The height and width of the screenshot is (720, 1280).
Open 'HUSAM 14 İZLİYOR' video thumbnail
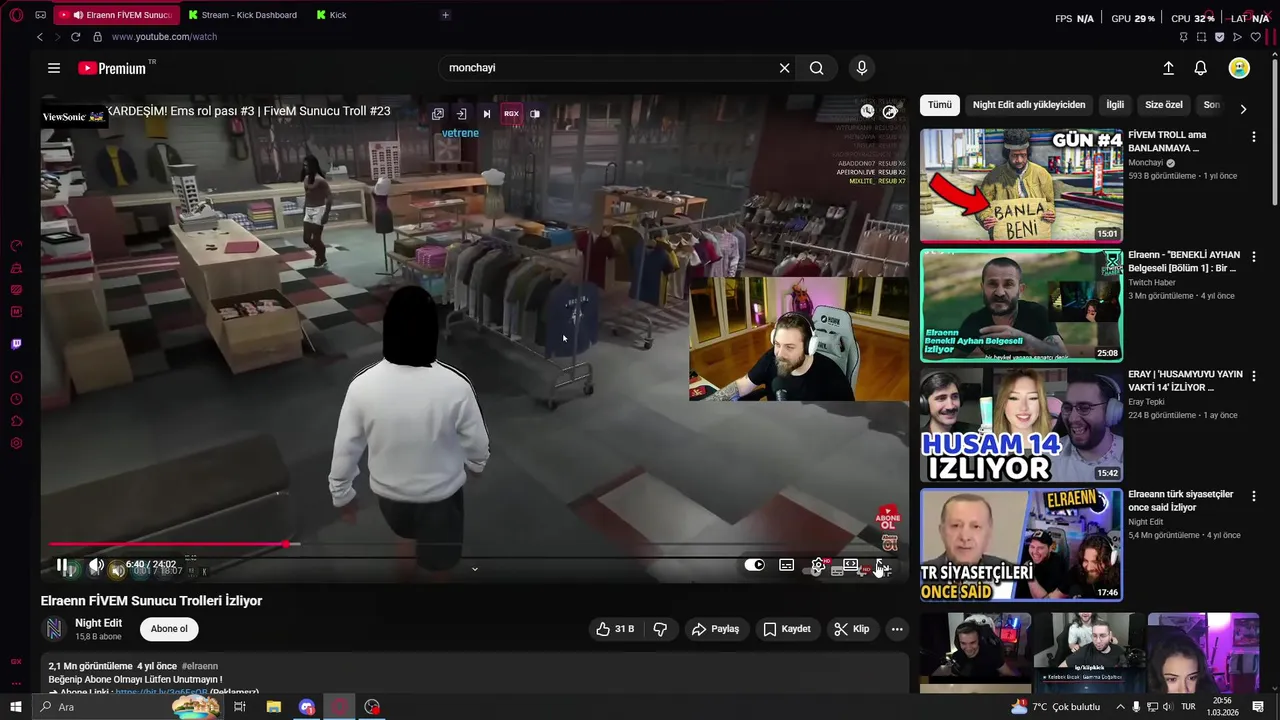coord(1021,425)
